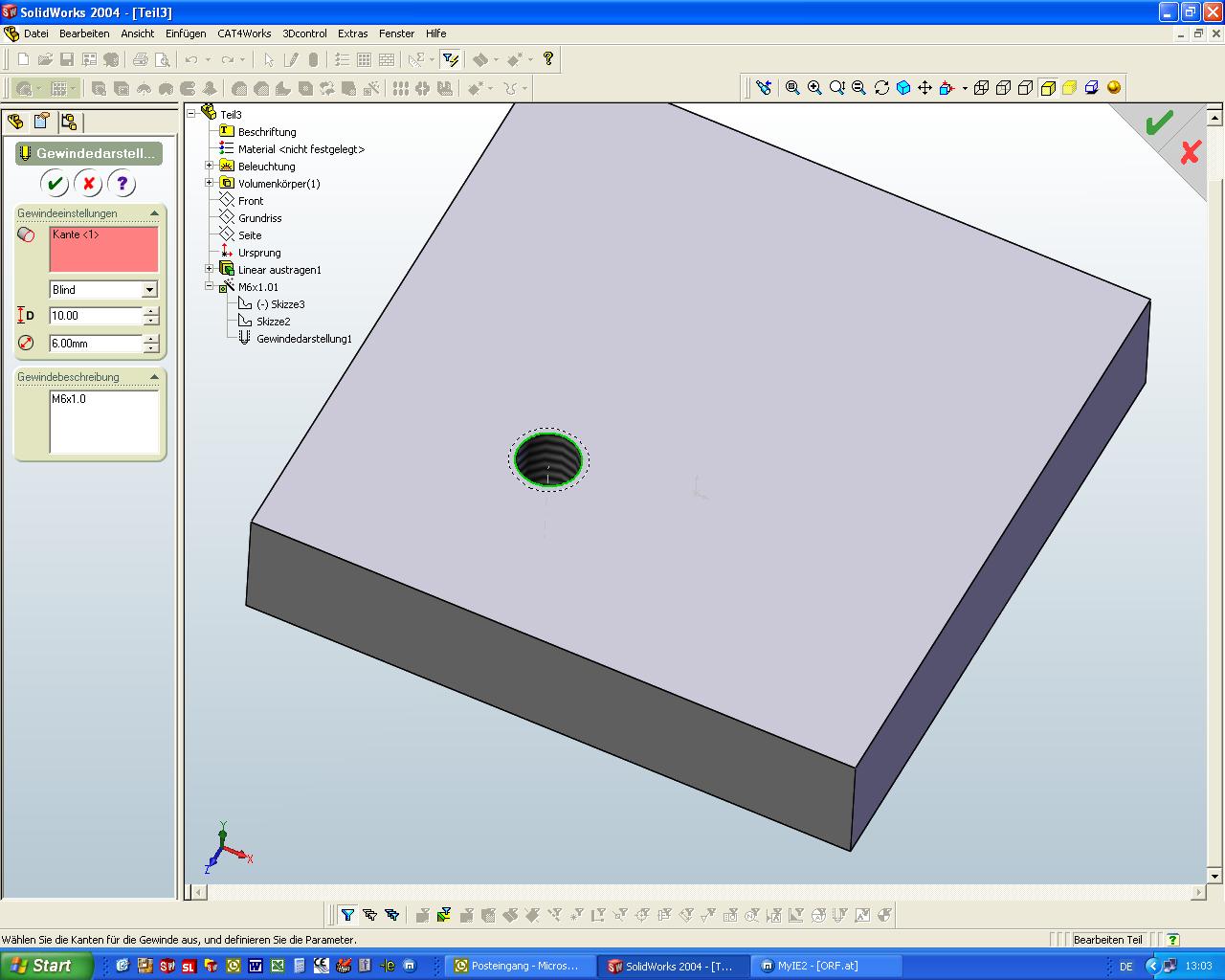1225x980 pixels.
Task: Toggle the selection filter toolbar button
Action: pos(451,59)
